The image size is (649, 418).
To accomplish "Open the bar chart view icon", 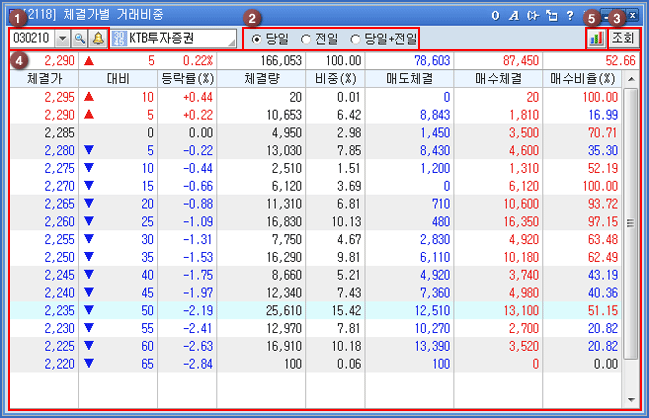I will click(596, 38).
